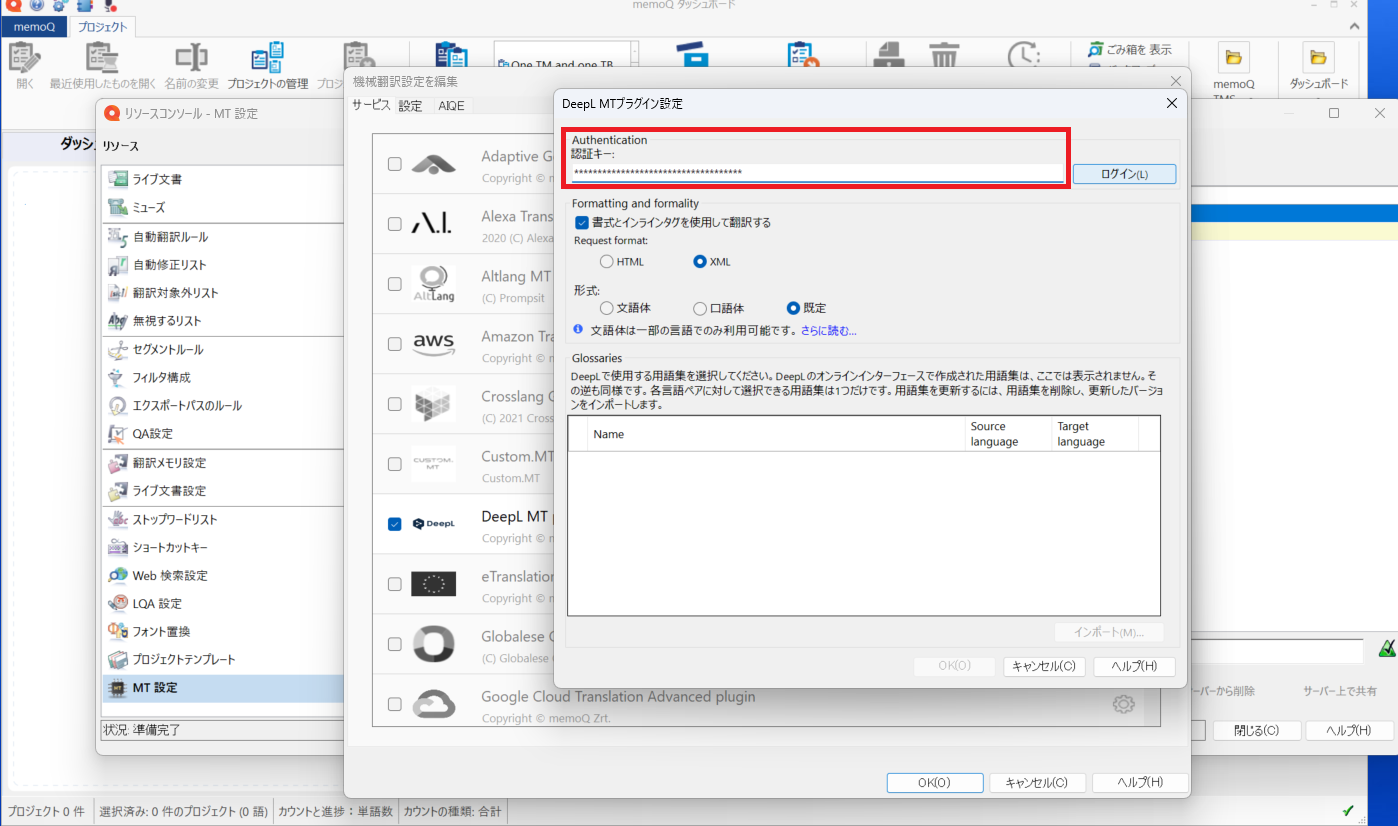Click 閉じる(C) in the resource console

(x=1257, y=730)
